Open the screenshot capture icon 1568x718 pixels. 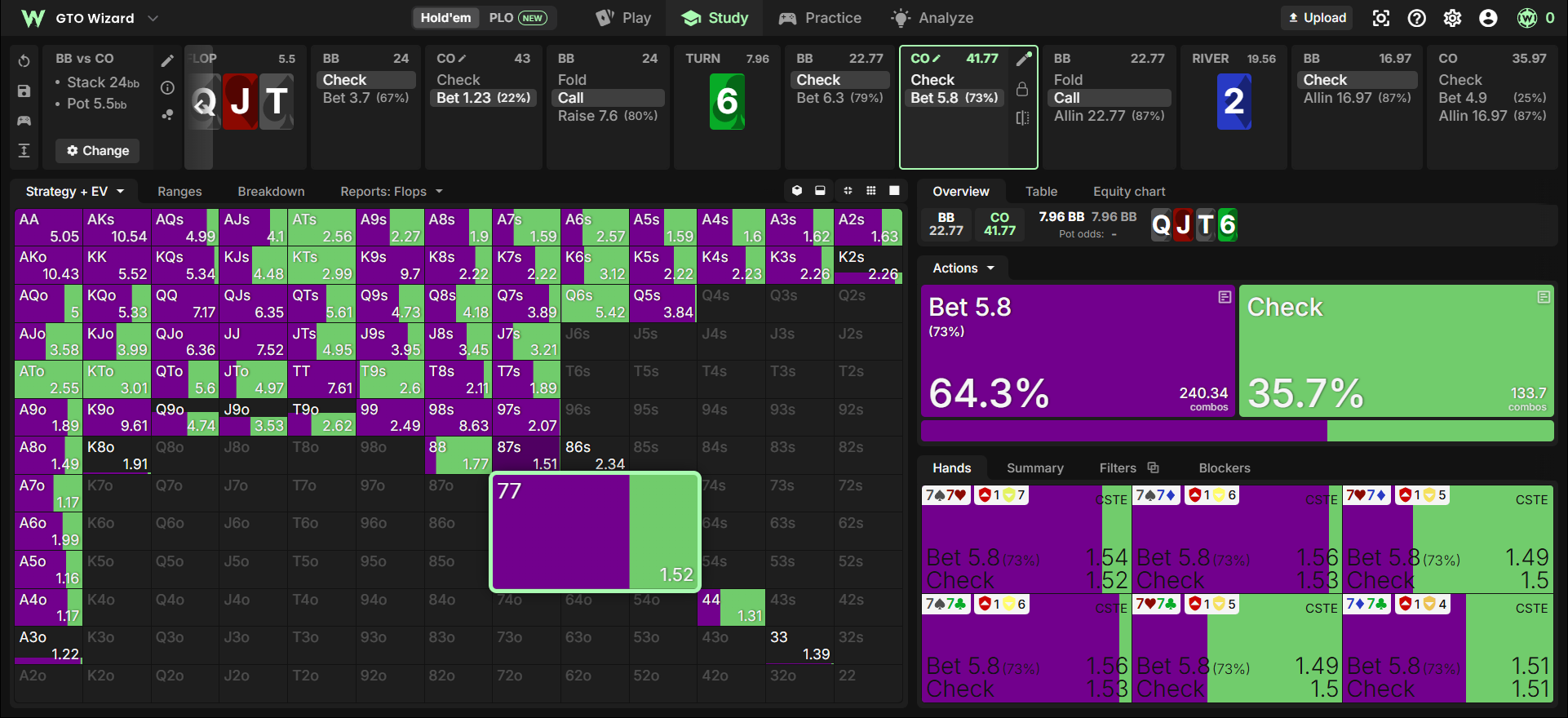(x=1381, y=18)
